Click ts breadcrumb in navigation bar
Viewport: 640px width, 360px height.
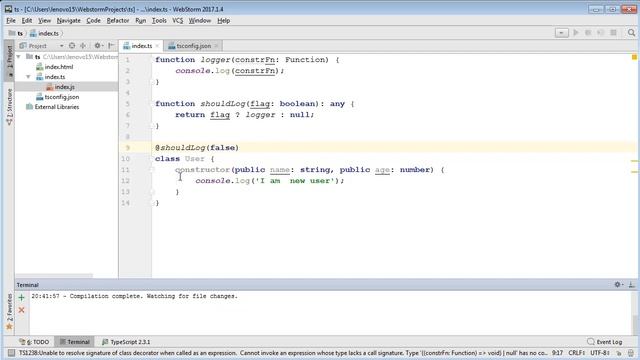(x=16, y=33)
